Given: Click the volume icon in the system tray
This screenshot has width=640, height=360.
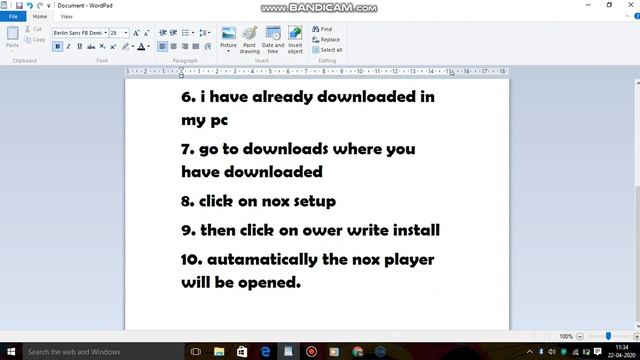Looking at the screenshot, I should [552, 351].
